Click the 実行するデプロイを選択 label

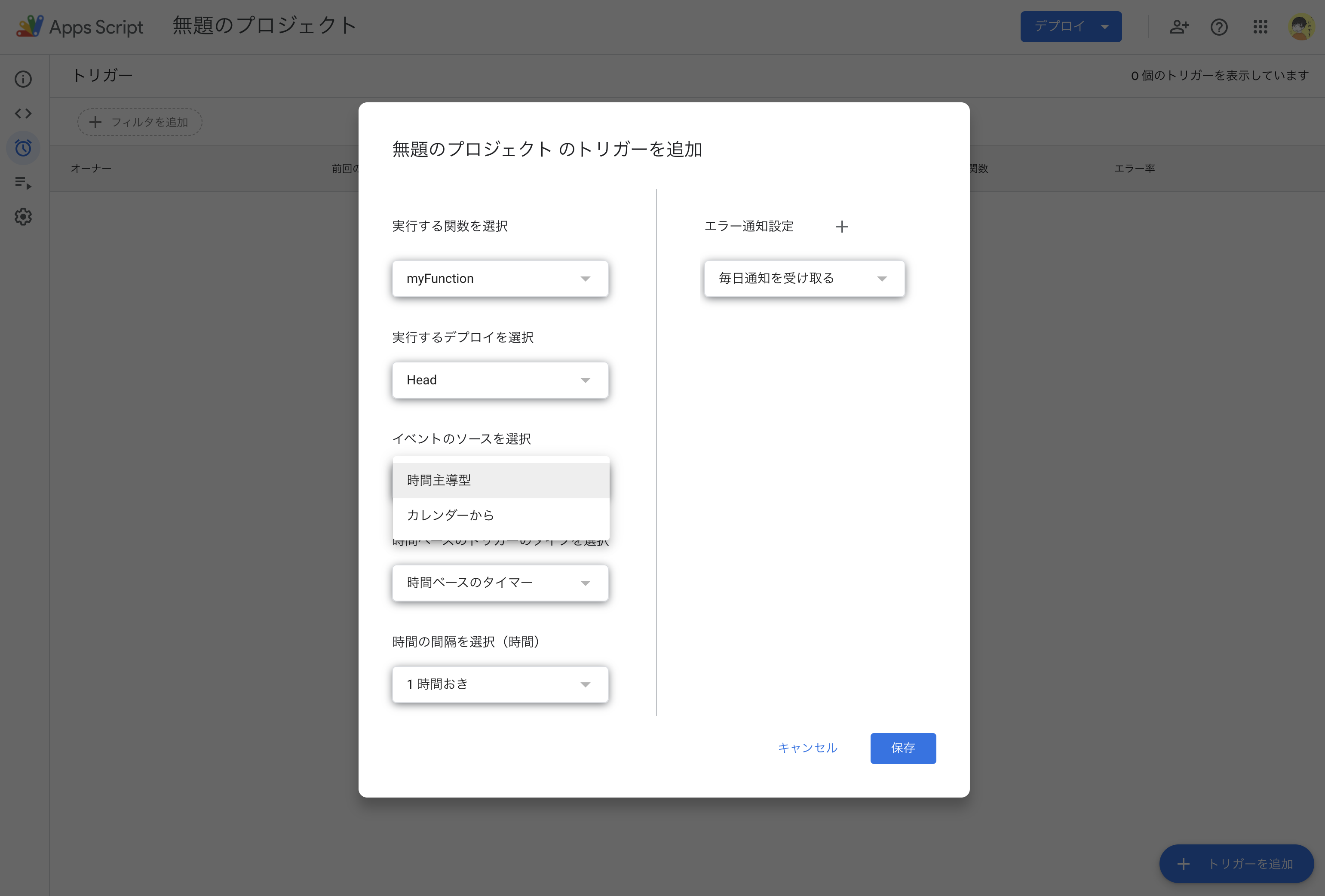point(463,338)
